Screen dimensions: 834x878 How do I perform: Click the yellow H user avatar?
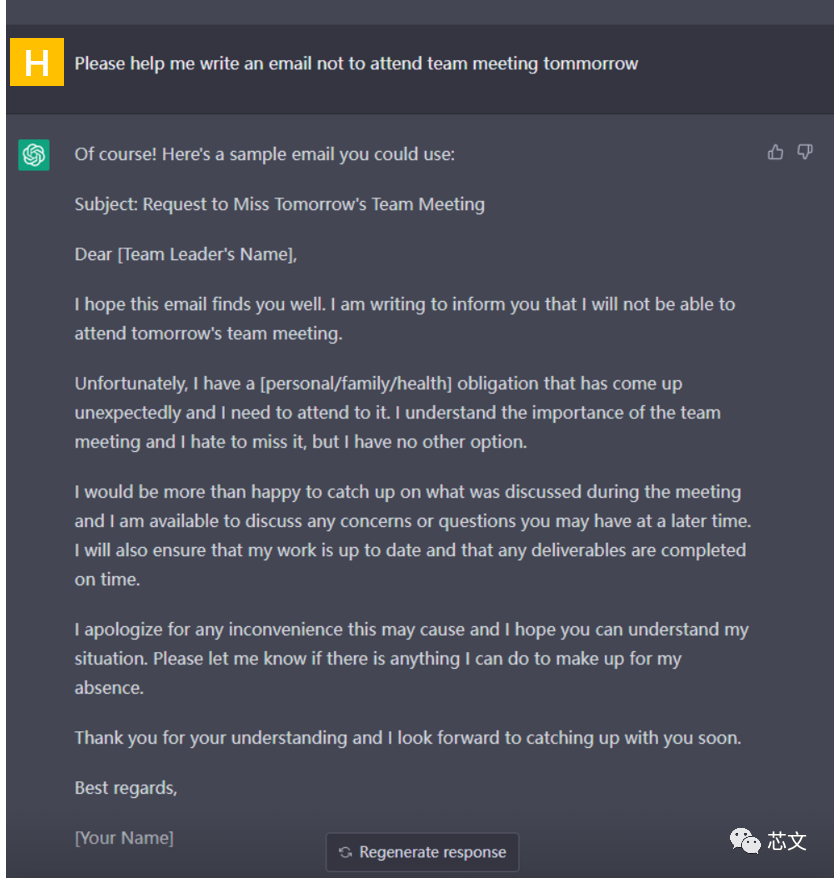pyautogui.click(x=36, y=62)
